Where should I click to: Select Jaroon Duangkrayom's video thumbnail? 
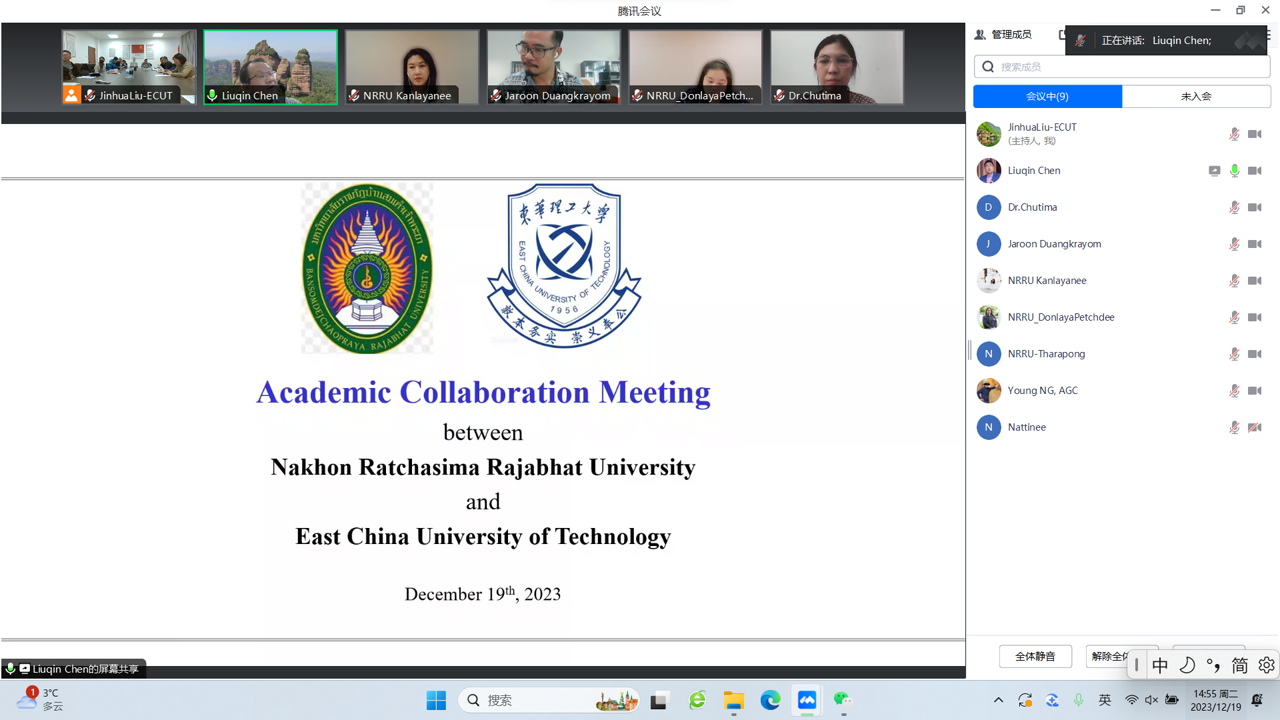point(554,67)
